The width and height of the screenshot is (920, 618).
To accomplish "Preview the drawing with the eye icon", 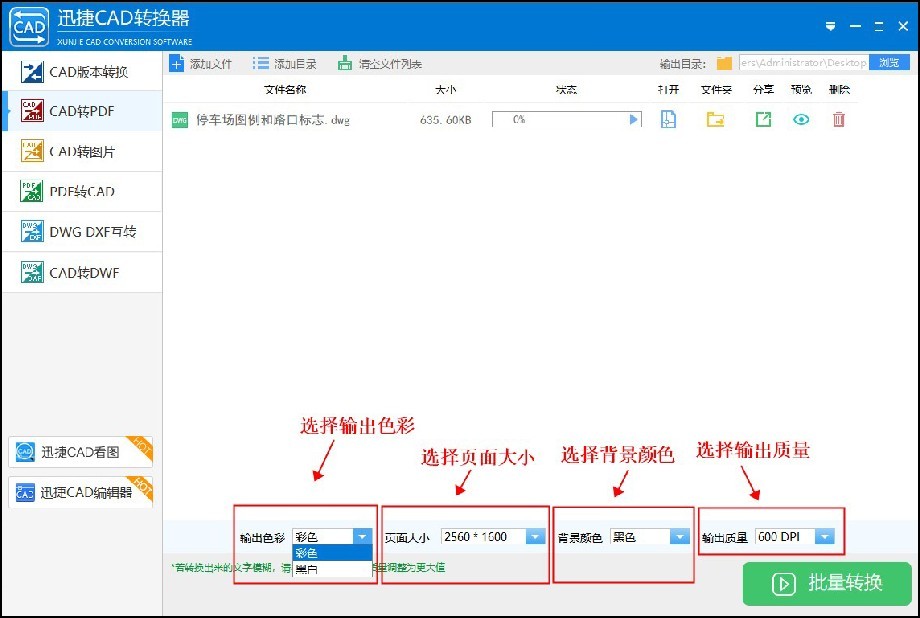I will [x=799, y=118].
